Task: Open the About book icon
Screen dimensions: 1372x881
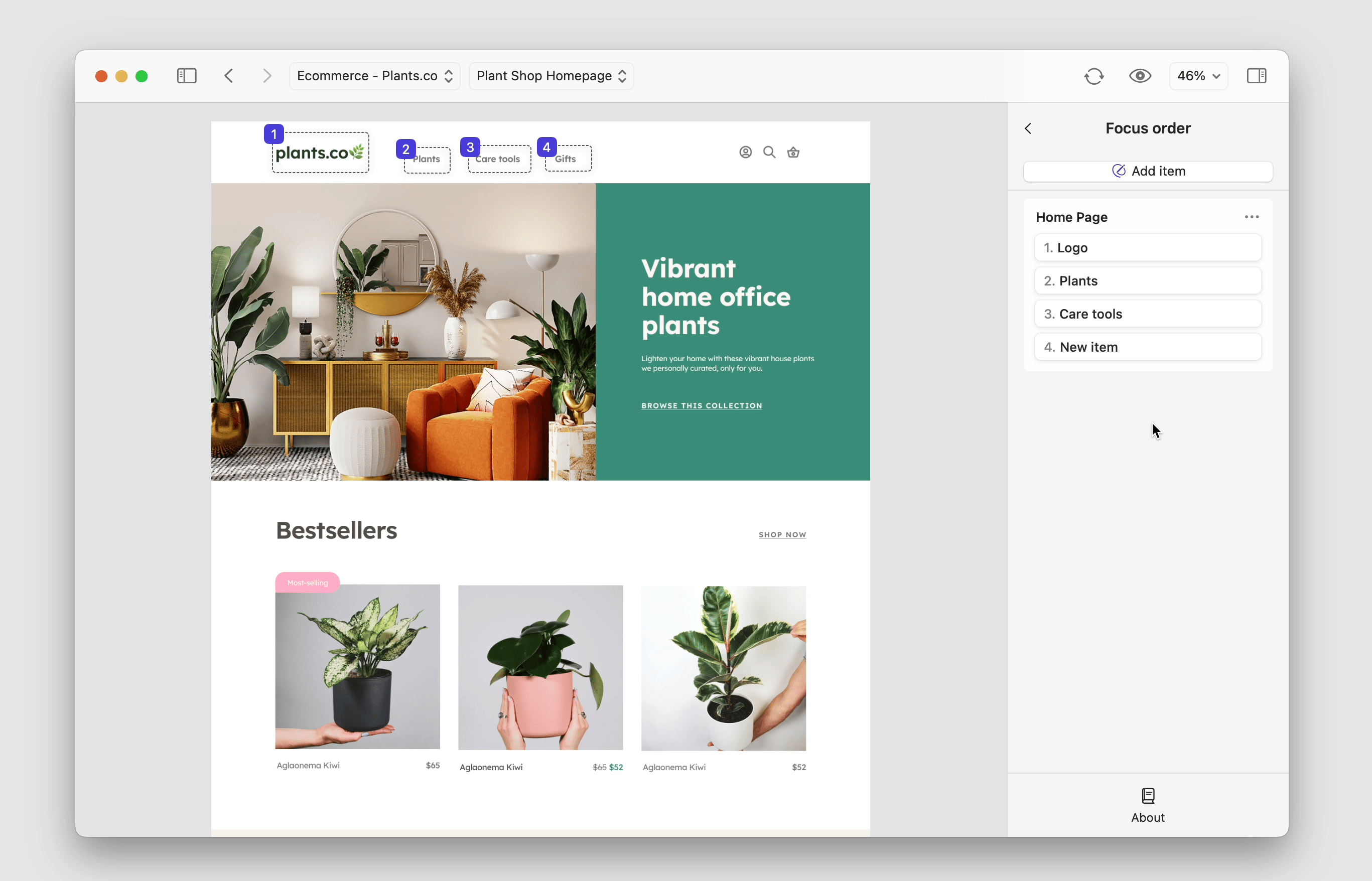Action: pyautogui.click(x=1148, y=796)
